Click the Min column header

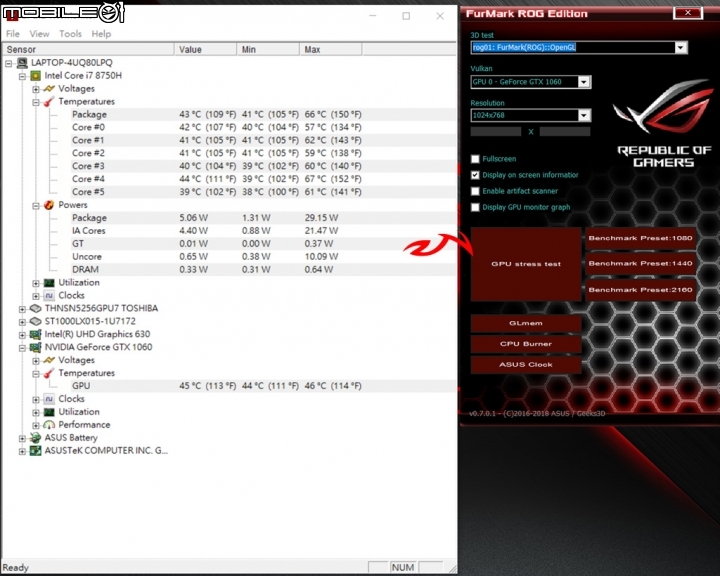[x=268, y=49]
